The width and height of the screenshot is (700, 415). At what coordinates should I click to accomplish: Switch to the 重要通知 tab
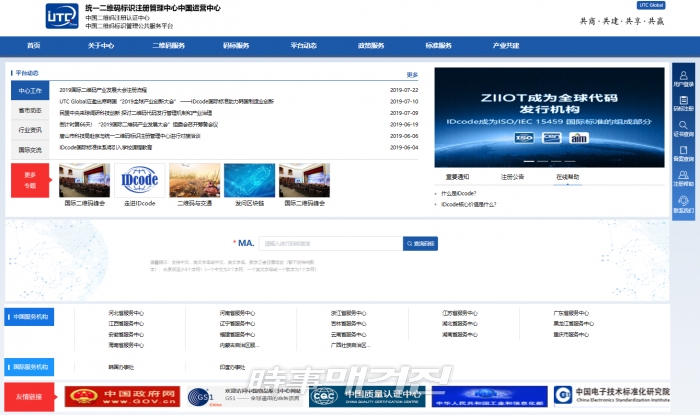(x=458, y=177)
